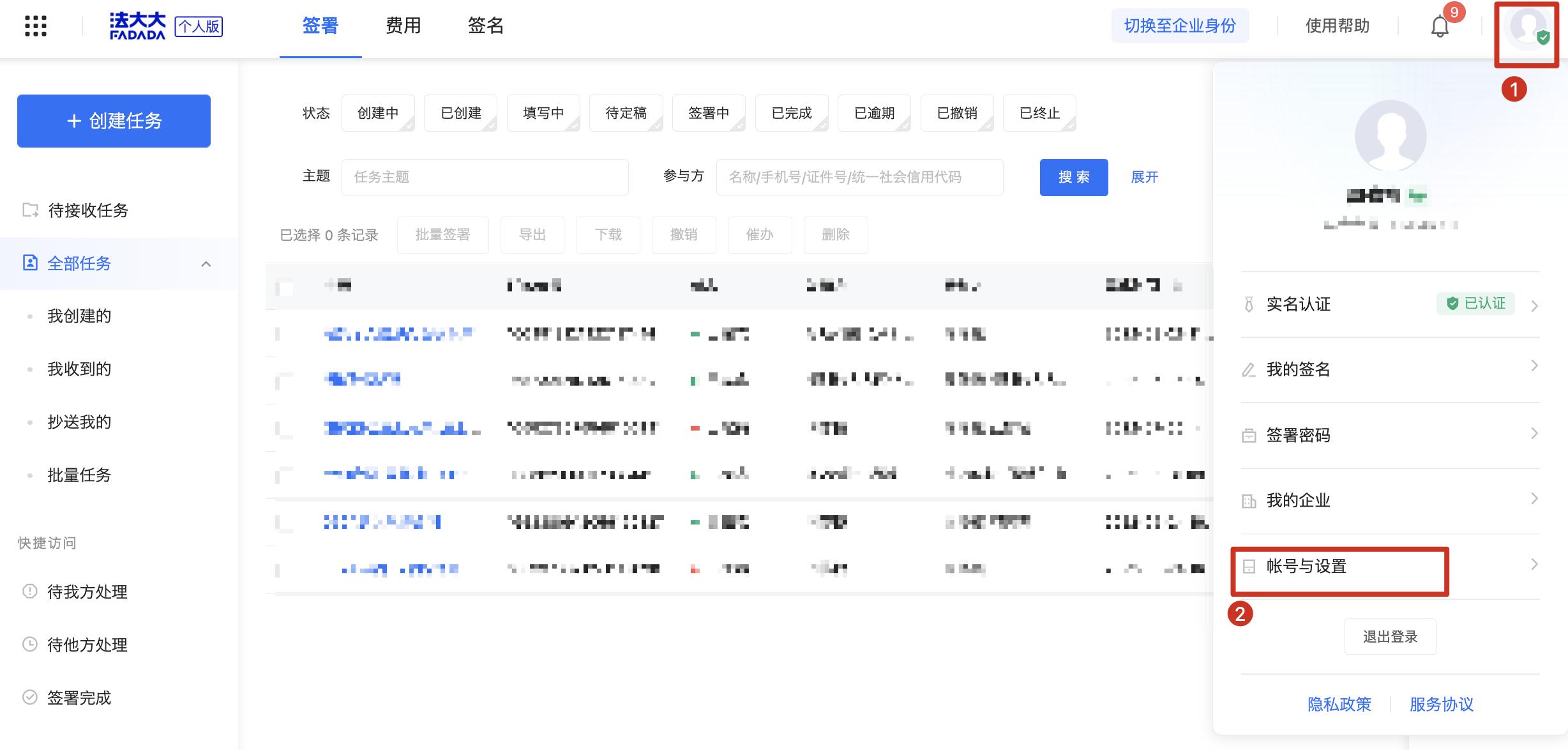
Task: Open the 隐私政策 link
Action: [x=1339, y=704]
